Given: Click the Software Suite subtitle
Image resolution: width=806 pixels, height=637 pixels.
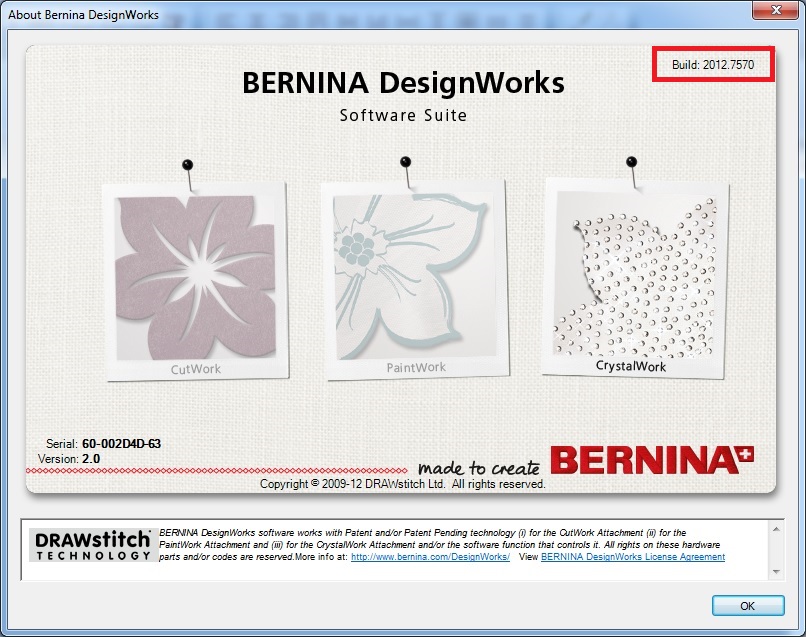Looking at the screenshot, I should click(403, 115).
